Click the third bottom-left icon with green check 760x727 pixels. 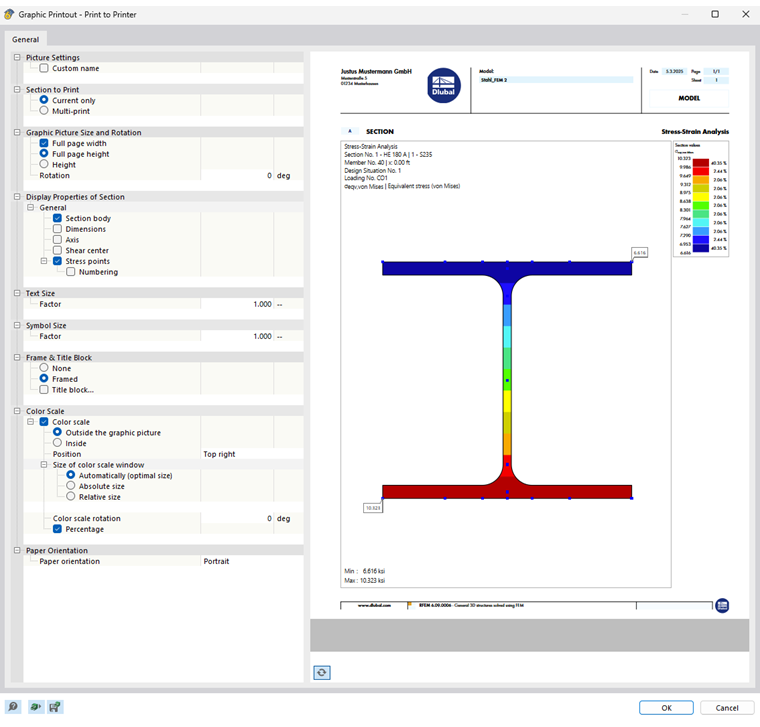click(55, 707)
